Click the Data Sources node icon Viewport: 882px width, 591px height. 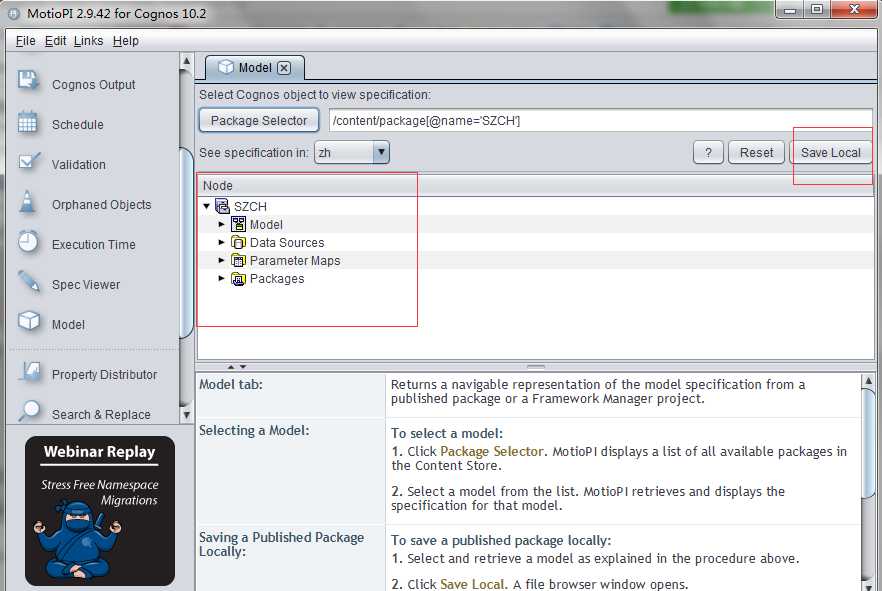pos(238,242)
